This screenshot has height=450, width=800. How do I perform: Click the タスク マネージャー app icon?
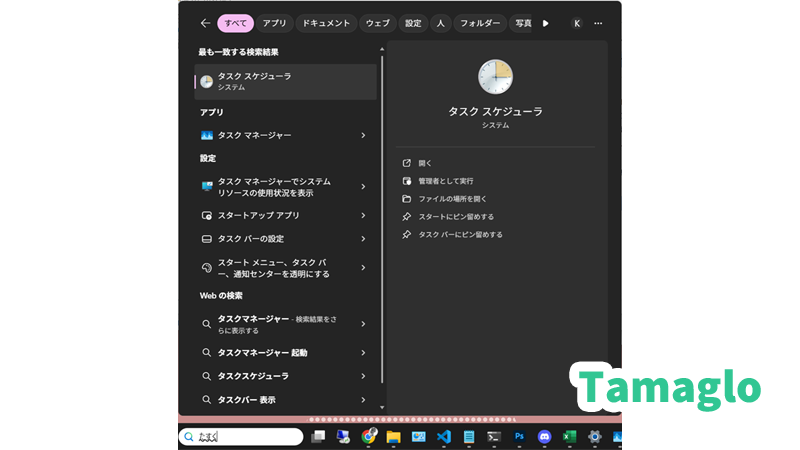[207, 135]
